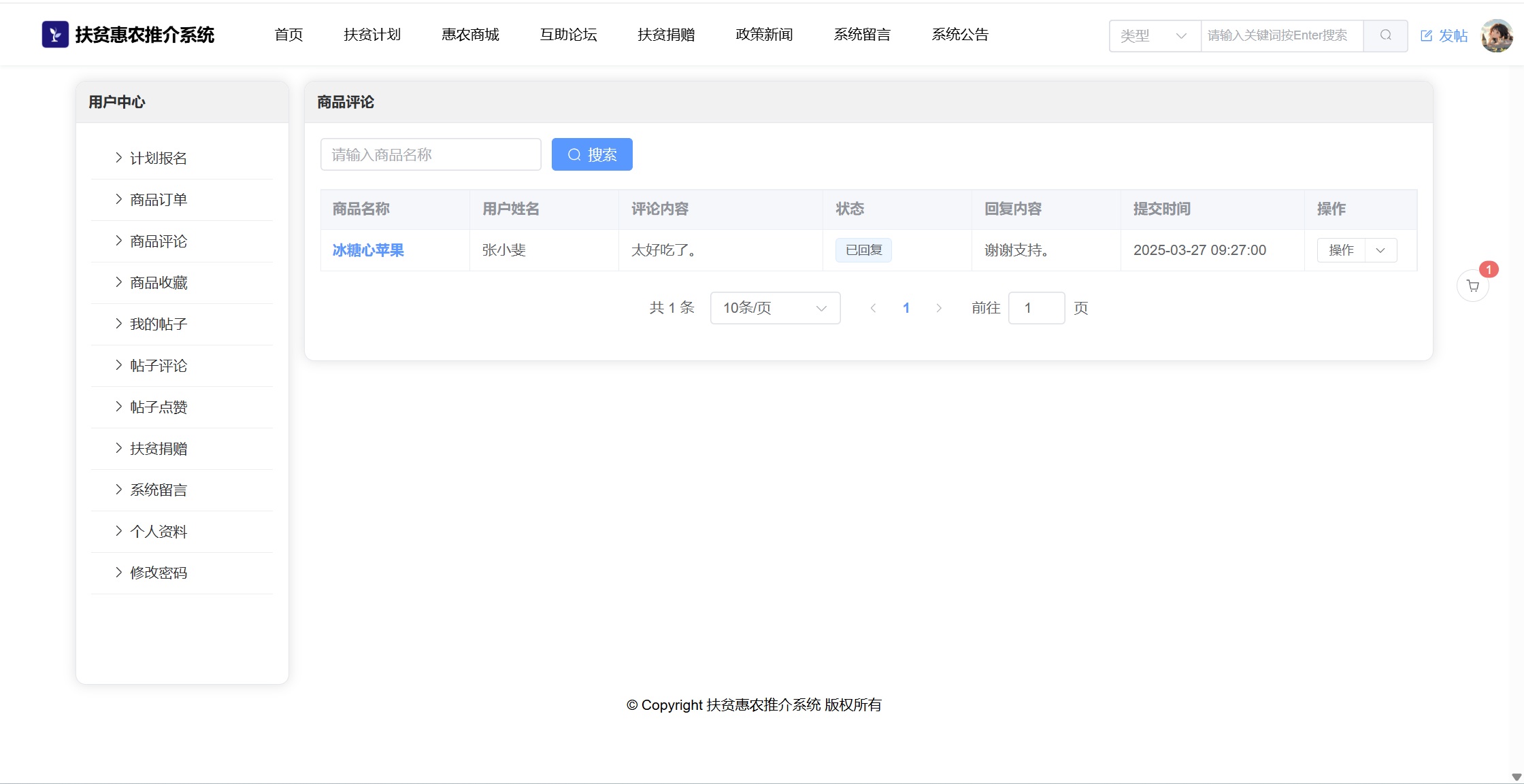Image resolution: width=1524 pixels, height=784 pixels.
Task: Open the 类型 type dropdown
Action: 1155,35
